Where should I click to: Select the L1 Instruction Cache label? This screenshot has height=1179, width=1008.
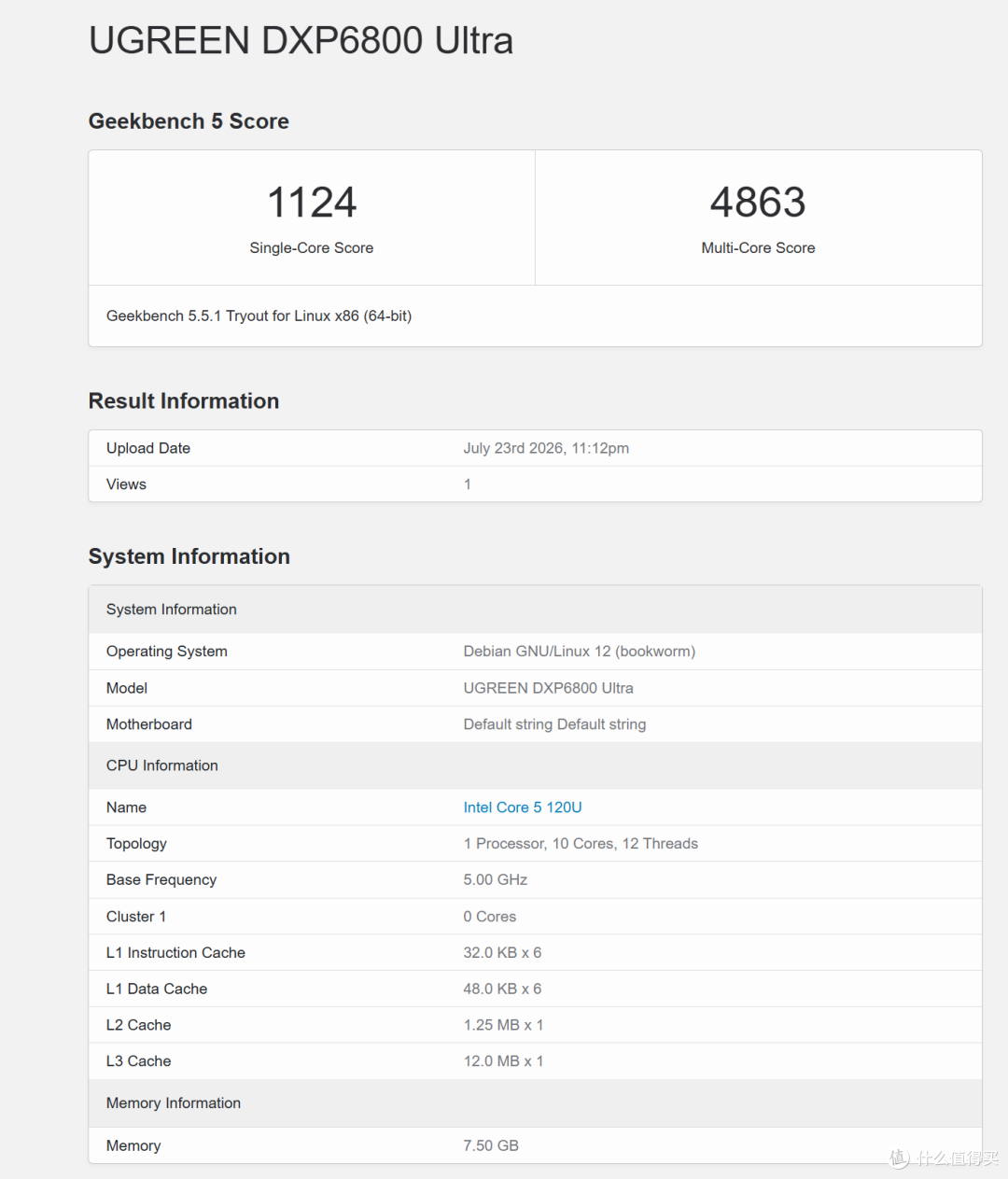click(175, 953)
